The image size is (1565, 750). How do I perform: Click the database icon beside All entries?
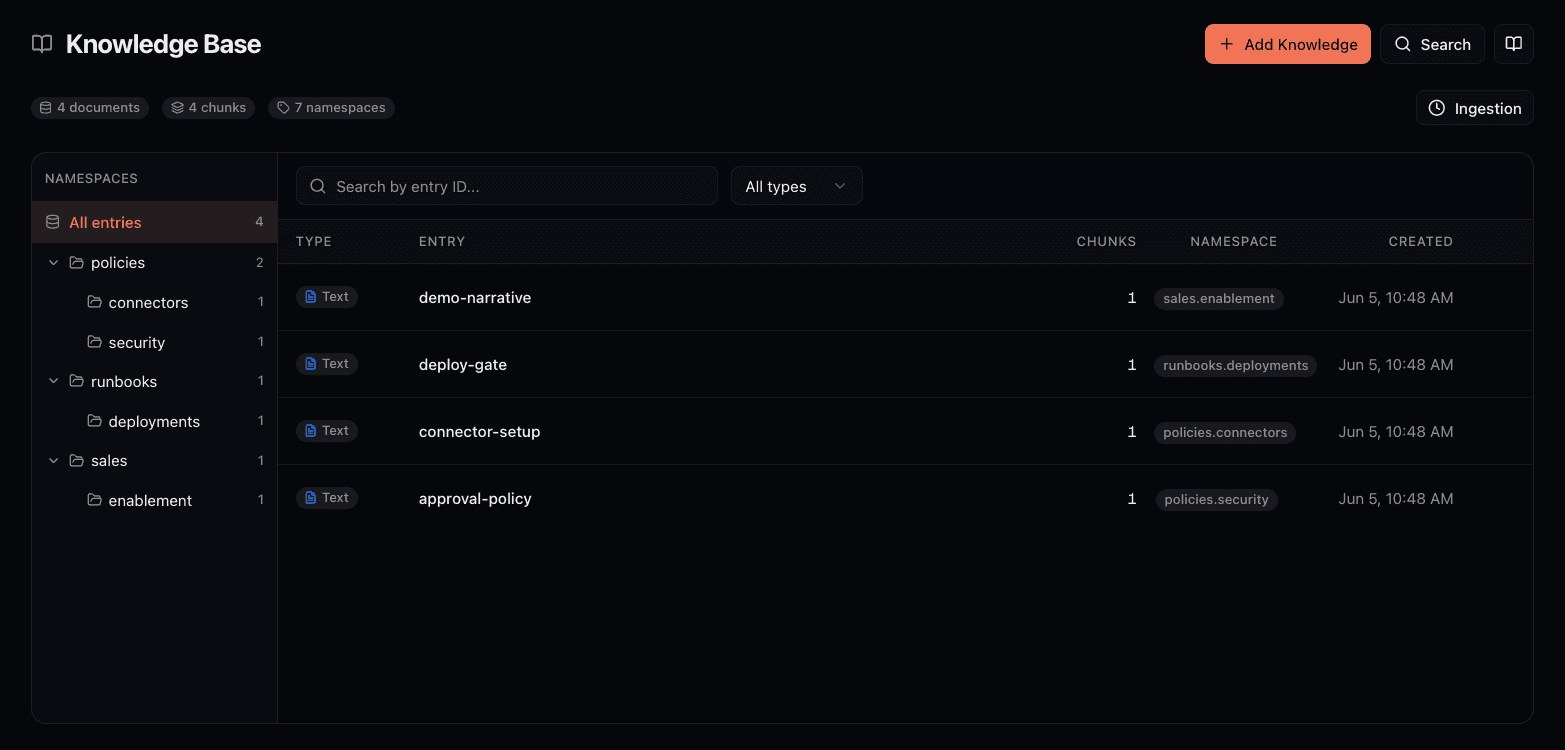pos(53,222)
